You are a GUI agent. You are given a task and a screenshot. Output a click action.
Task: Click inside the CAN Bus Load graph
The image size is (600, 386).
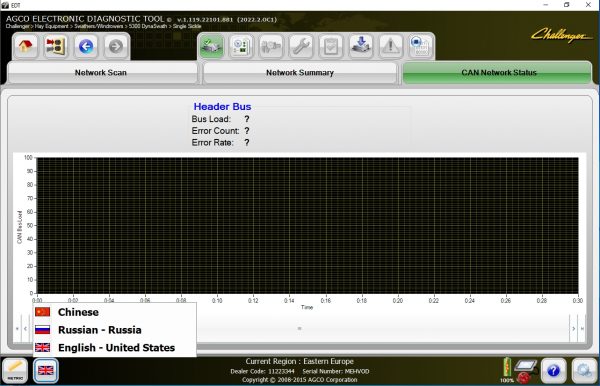coord(308,226)
